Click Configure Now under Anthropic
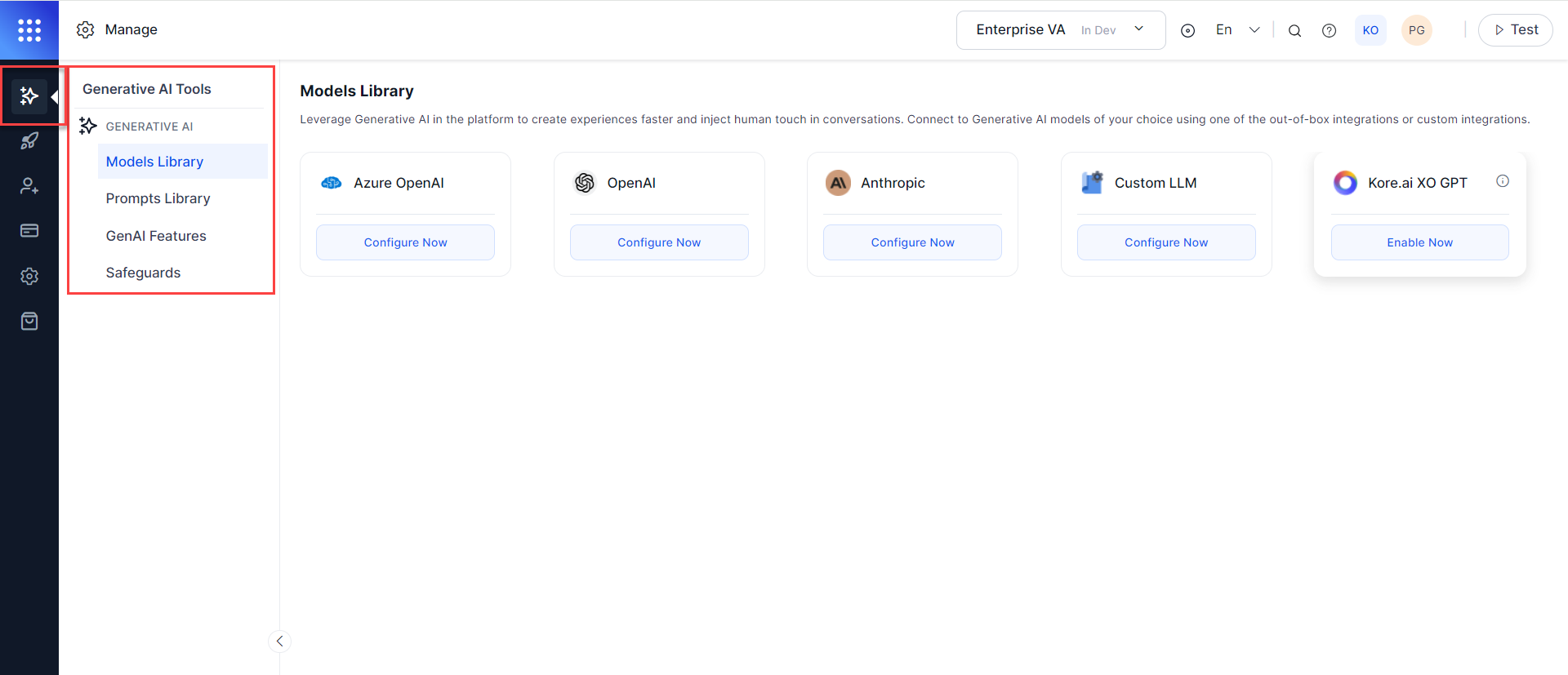The height and width of the screenshot is (675, 1568). point(912,242)
